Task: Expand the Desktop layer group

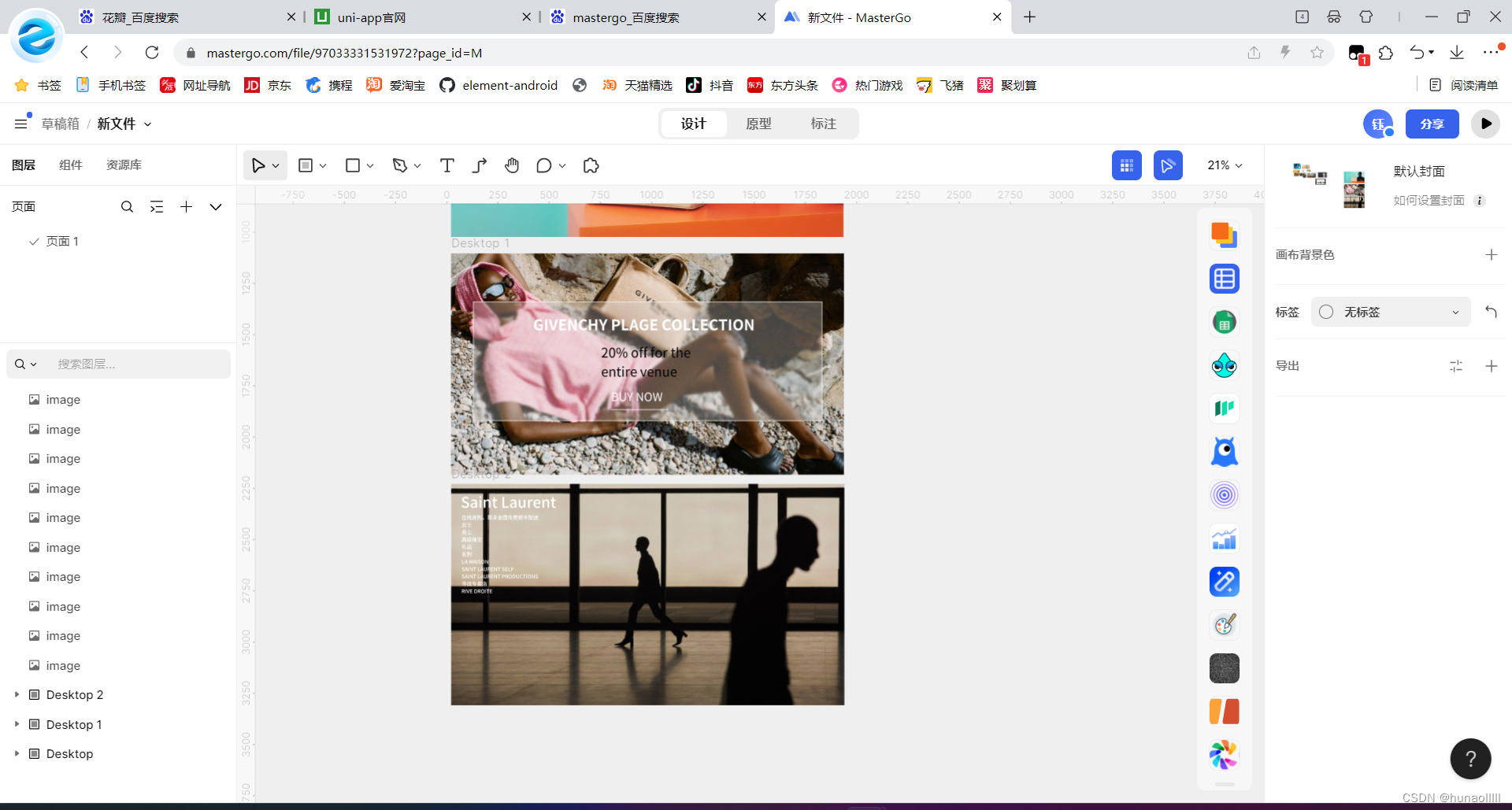Action: coord(17,754)
